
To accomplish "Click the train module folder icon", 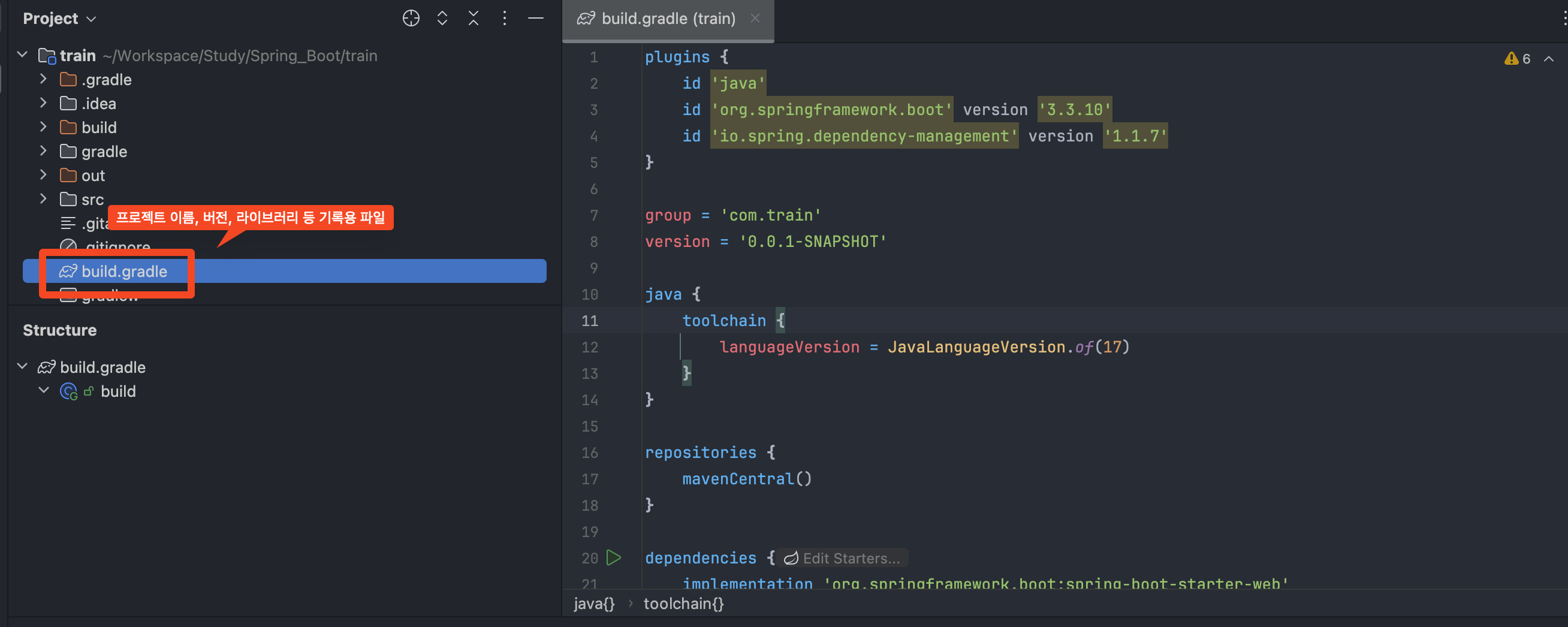I will tap(47, 56).
